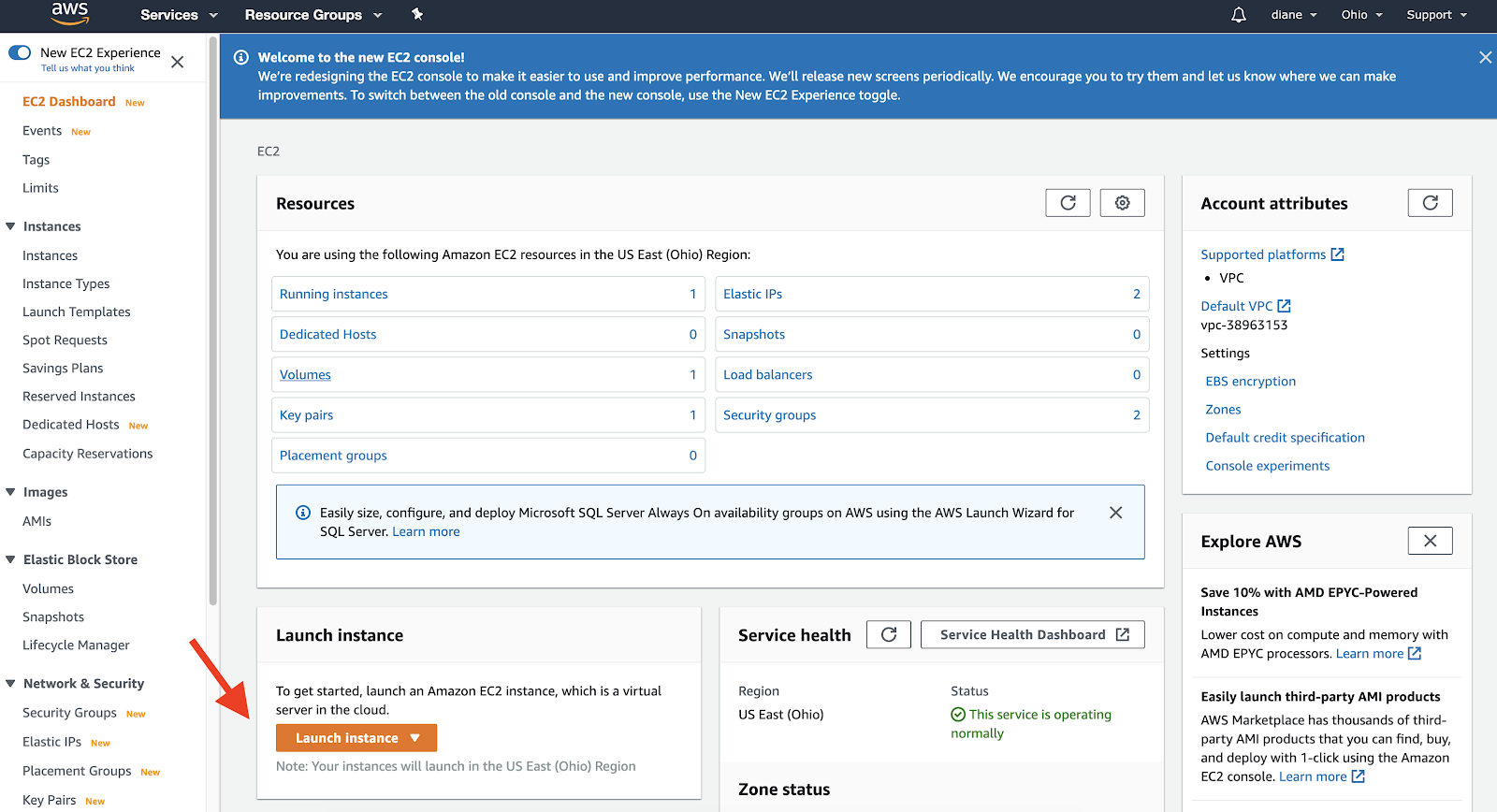
Task: Click the EC2 breadcrumb text
Action: [x=269, y=151]
